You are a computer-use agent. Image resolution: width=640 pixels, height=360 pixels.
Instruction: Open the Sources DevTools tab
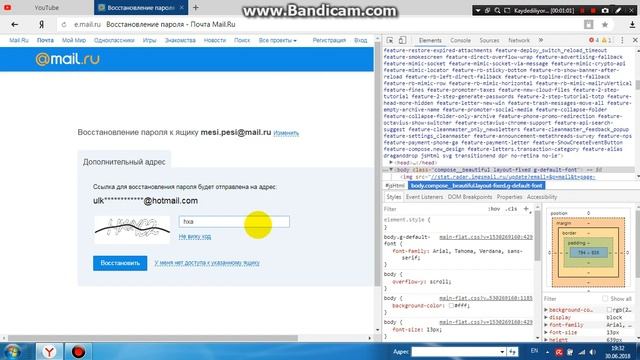tap(489, 40)
